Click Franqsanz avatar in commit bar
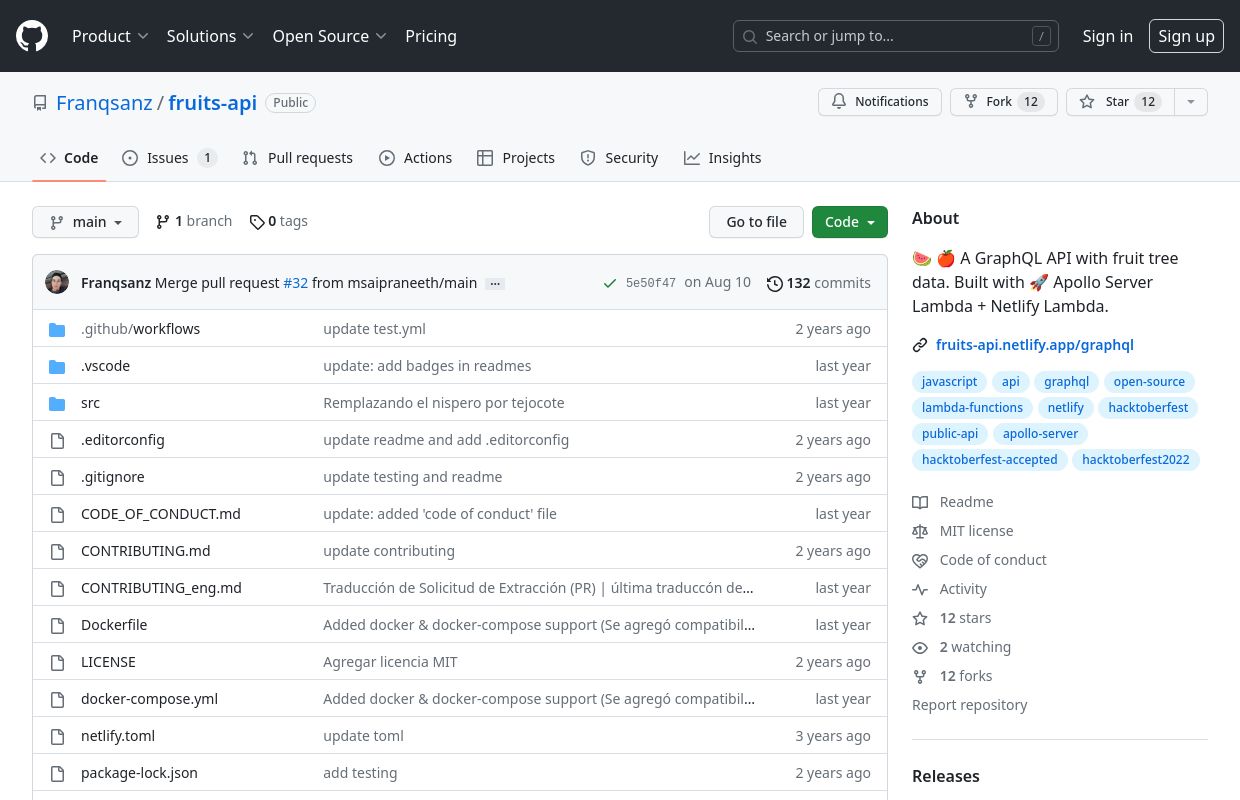1240x800 pixels. 57,283
